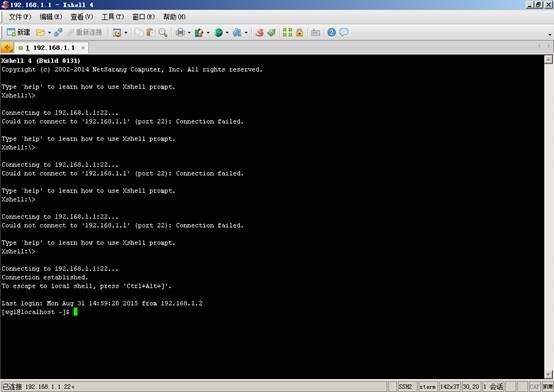Click the red swirl Xftp icon
554x392 pixels.
pos(260,33)
